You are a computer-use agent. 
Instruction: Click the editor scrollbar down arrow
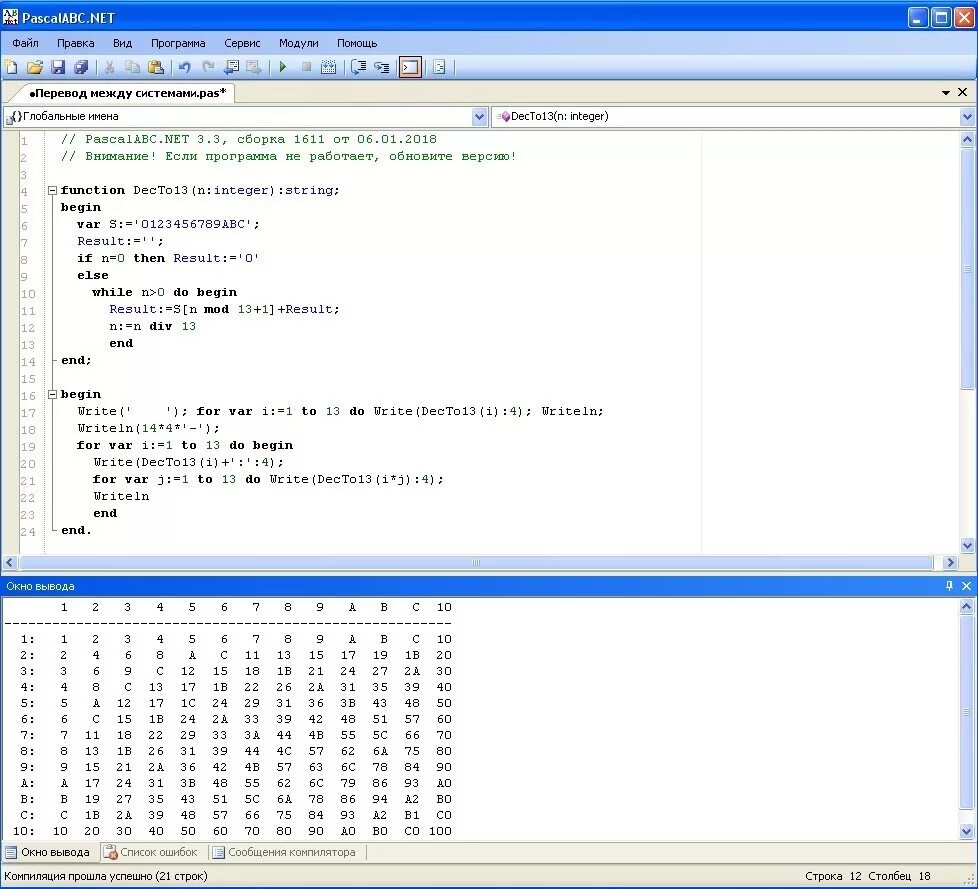point(967,545)
